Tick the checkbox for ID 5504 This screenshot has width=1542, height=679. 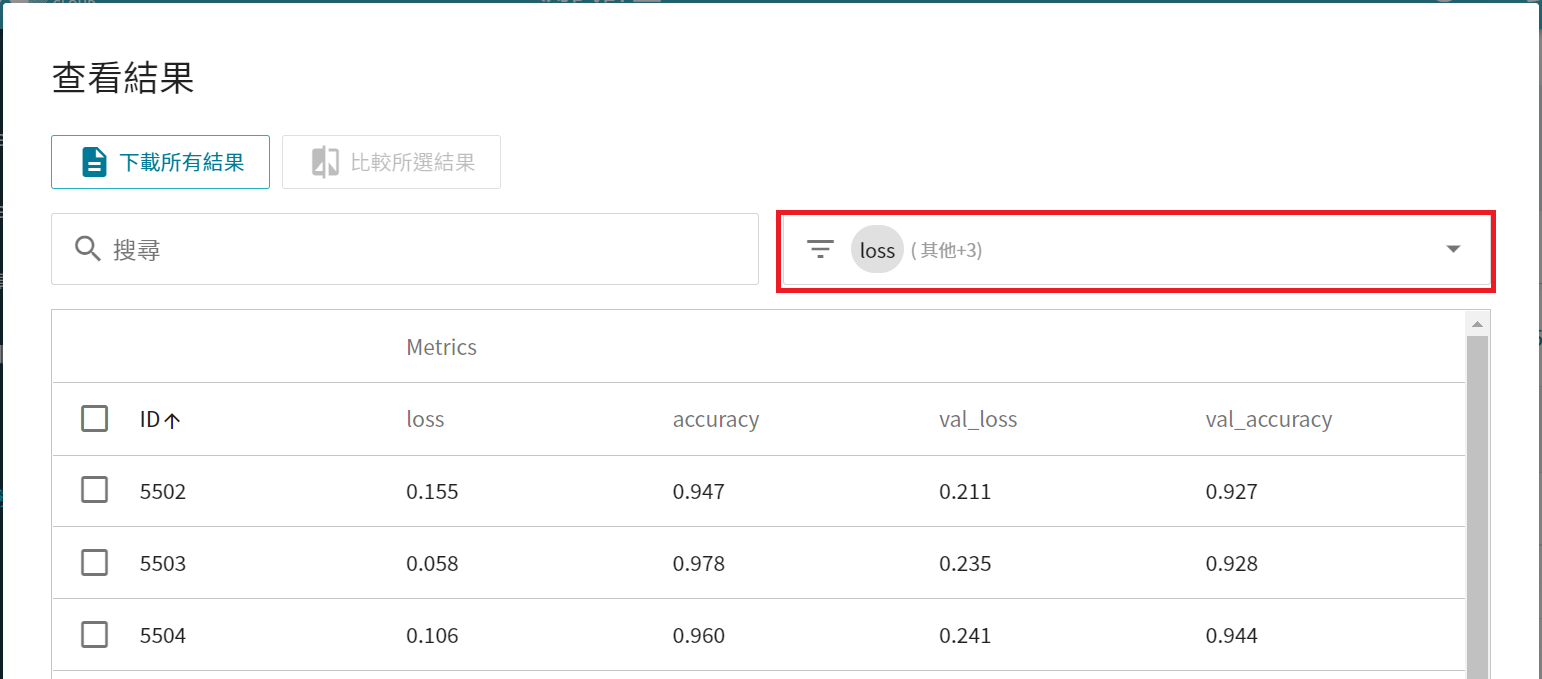(94, 634)
